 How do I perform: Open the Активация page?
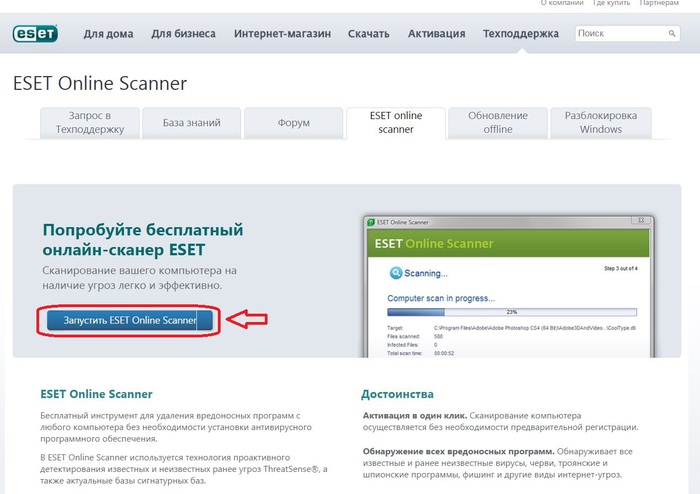click(x=437, y=33)
